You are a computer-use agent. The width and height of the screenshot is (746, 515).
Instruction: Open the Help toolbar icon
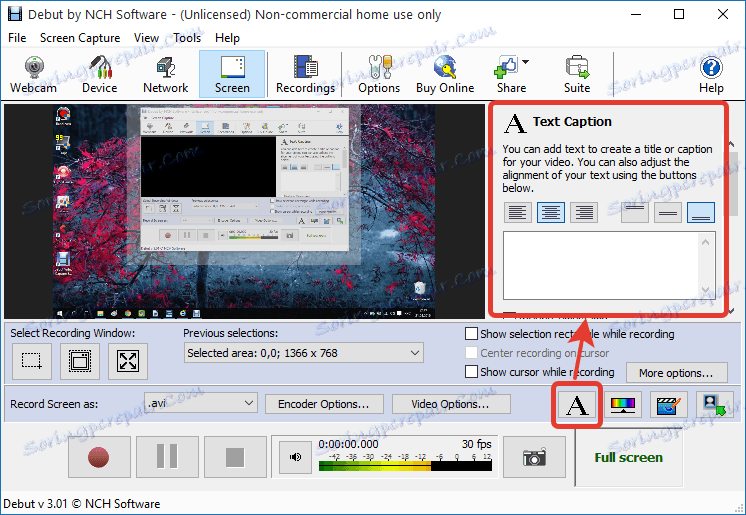click(x=711, y=75)
